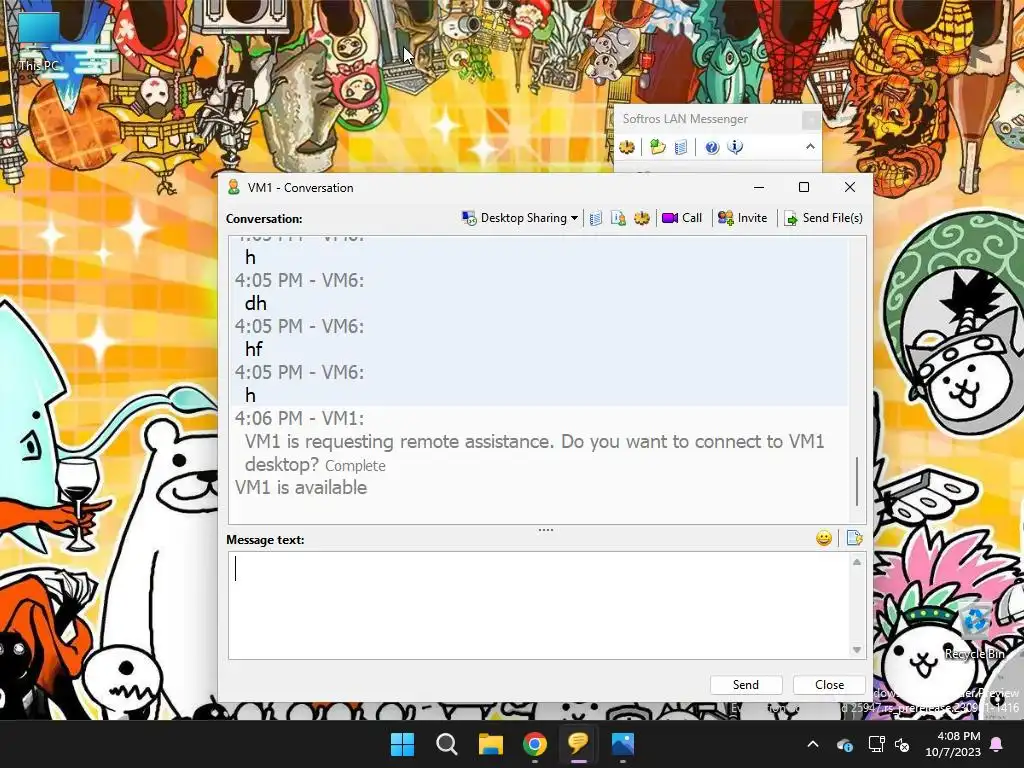Close the conversation with Close button
The image size is (1024, 768).
(829, 684)
